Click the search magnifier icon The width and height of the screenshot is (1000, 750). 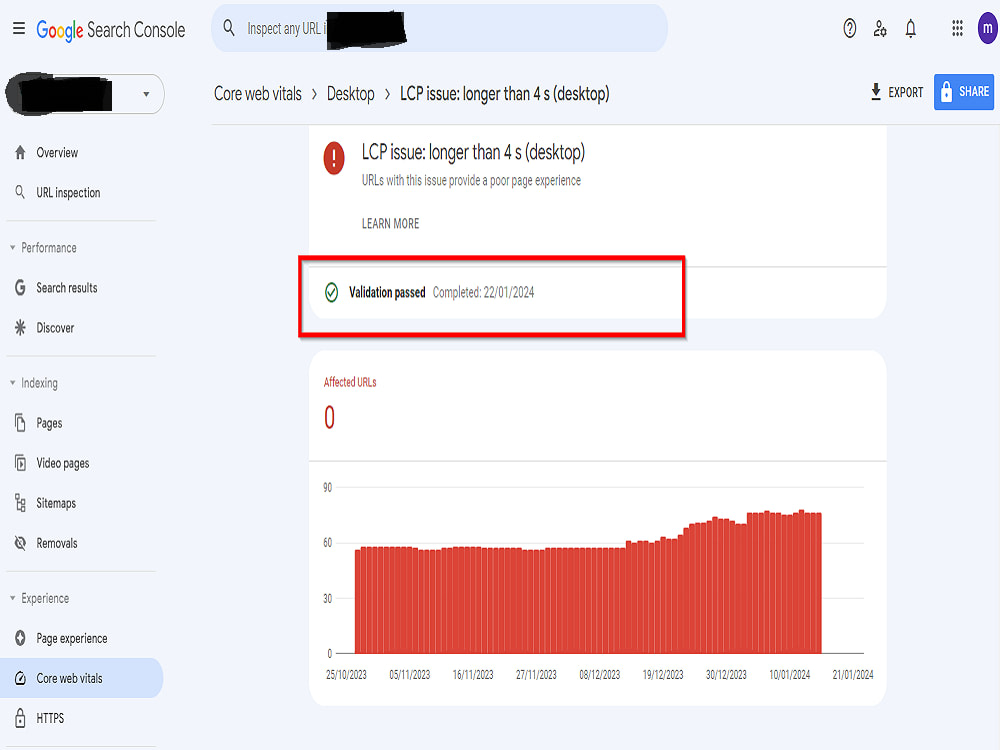tap(229, 28)
